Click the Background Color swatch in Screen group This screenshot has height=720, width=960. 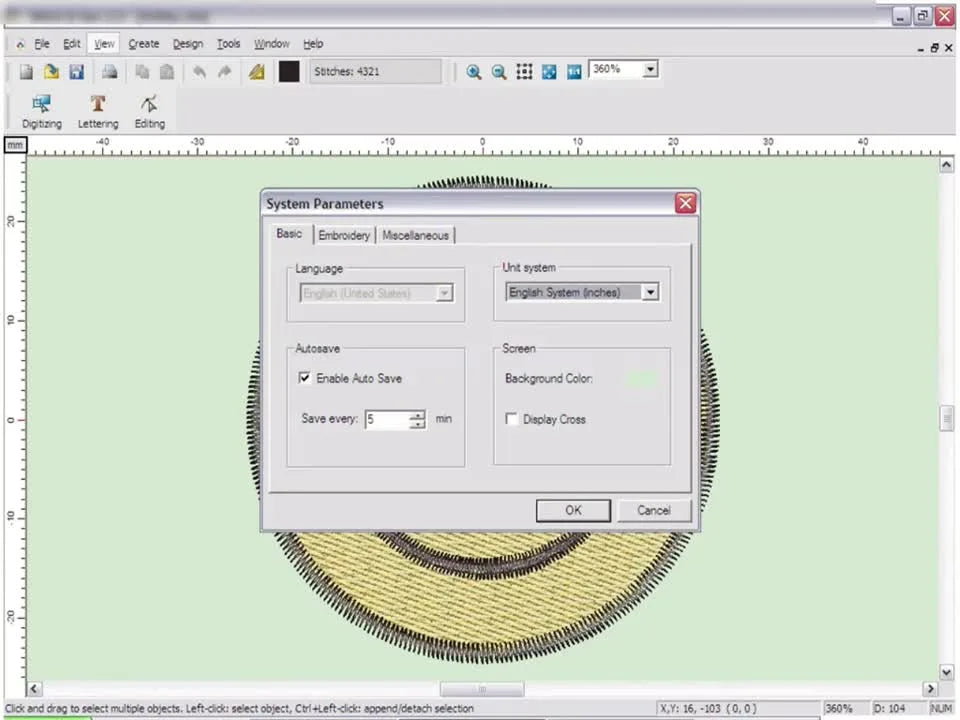(642, 379)
